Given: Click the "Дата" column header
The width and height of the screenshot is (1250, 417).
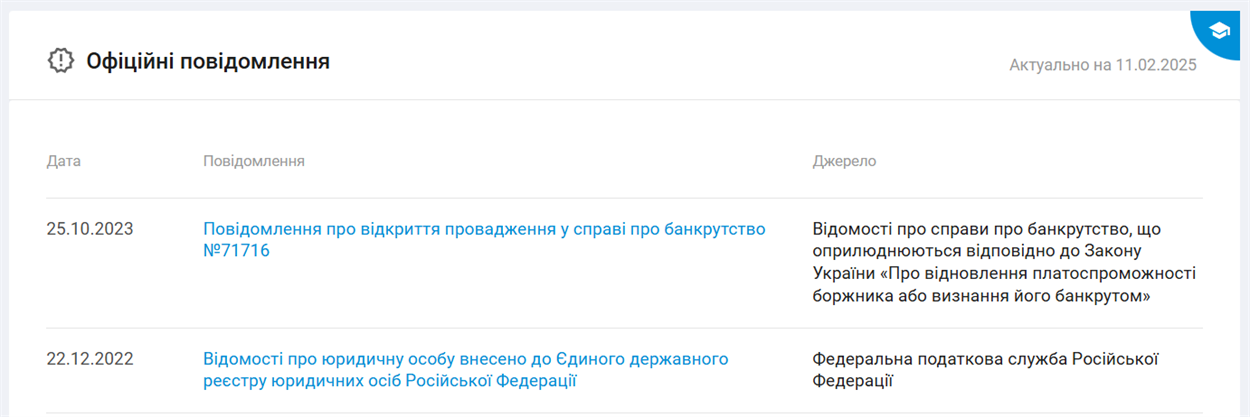Looking at the screenshot, I should 64,161.
